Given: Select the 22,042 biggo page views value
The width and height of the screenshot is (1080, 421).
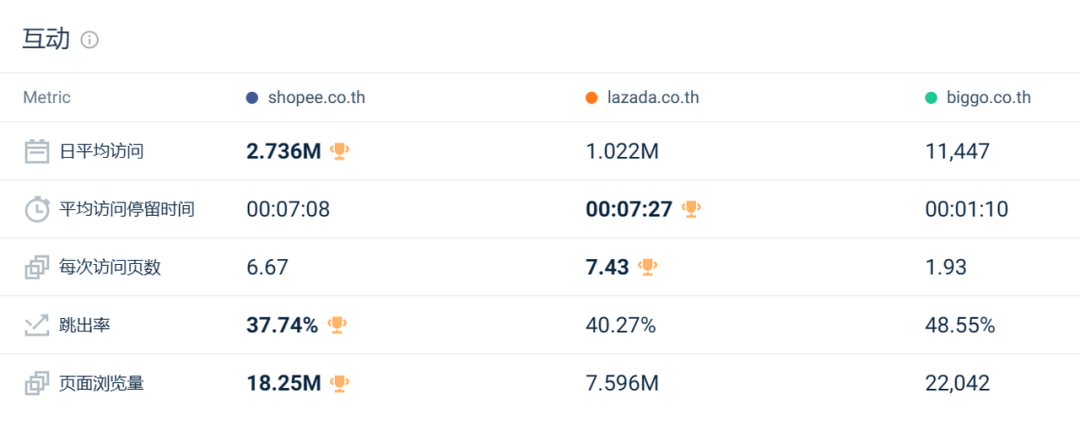Looking at the screenshot, I should pyautogui.click(x=957, y=383).
